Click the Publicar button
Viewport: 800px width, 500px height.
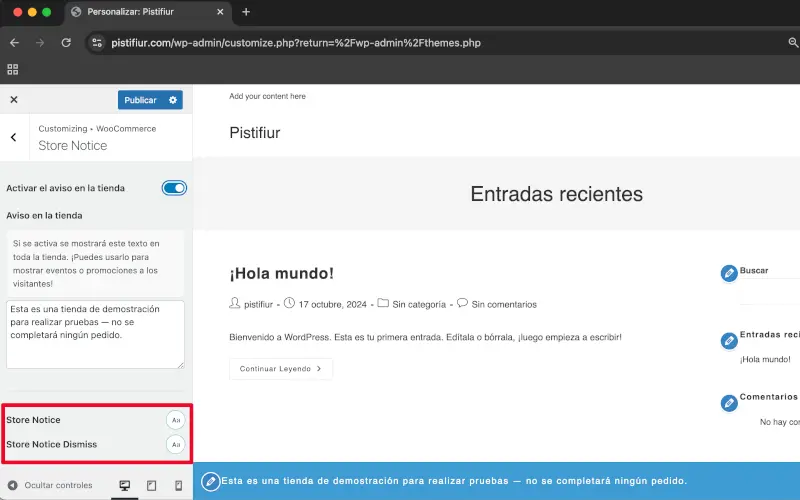[x=140, y=100]
